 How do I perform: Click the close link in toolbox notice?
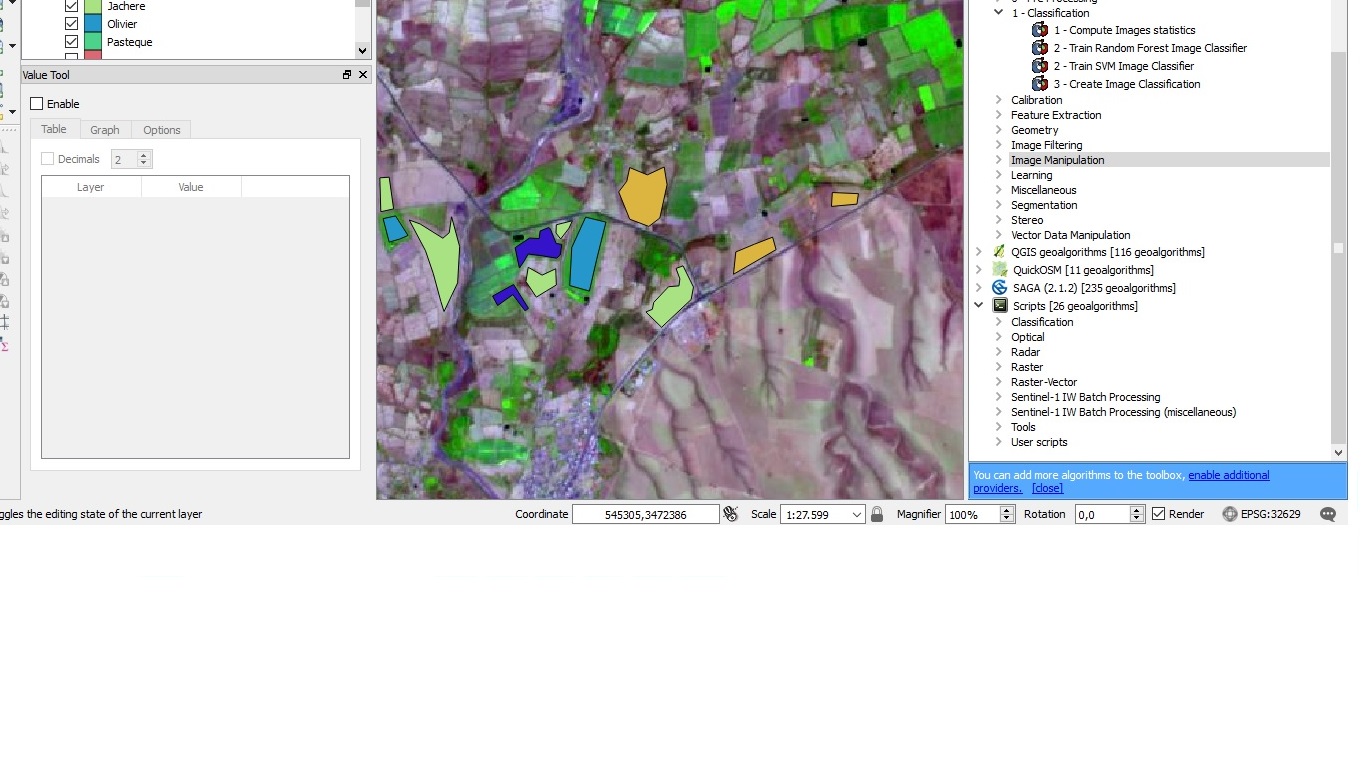point(1047,488)
